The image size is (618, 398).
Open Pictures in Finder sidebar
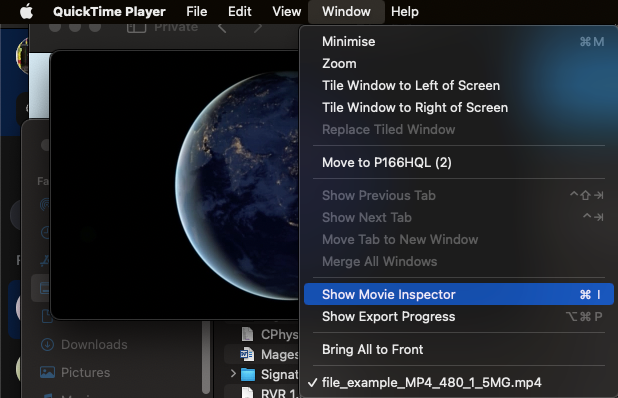click(x=86, y=372)
